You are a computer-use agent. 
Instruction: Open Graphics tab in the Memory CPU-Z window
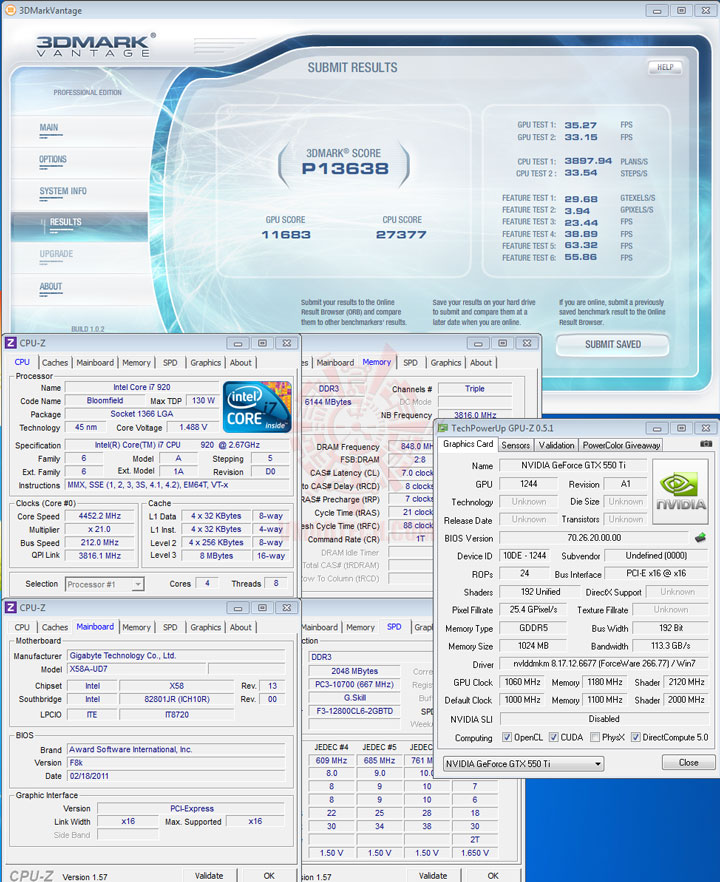coord(446,363)
